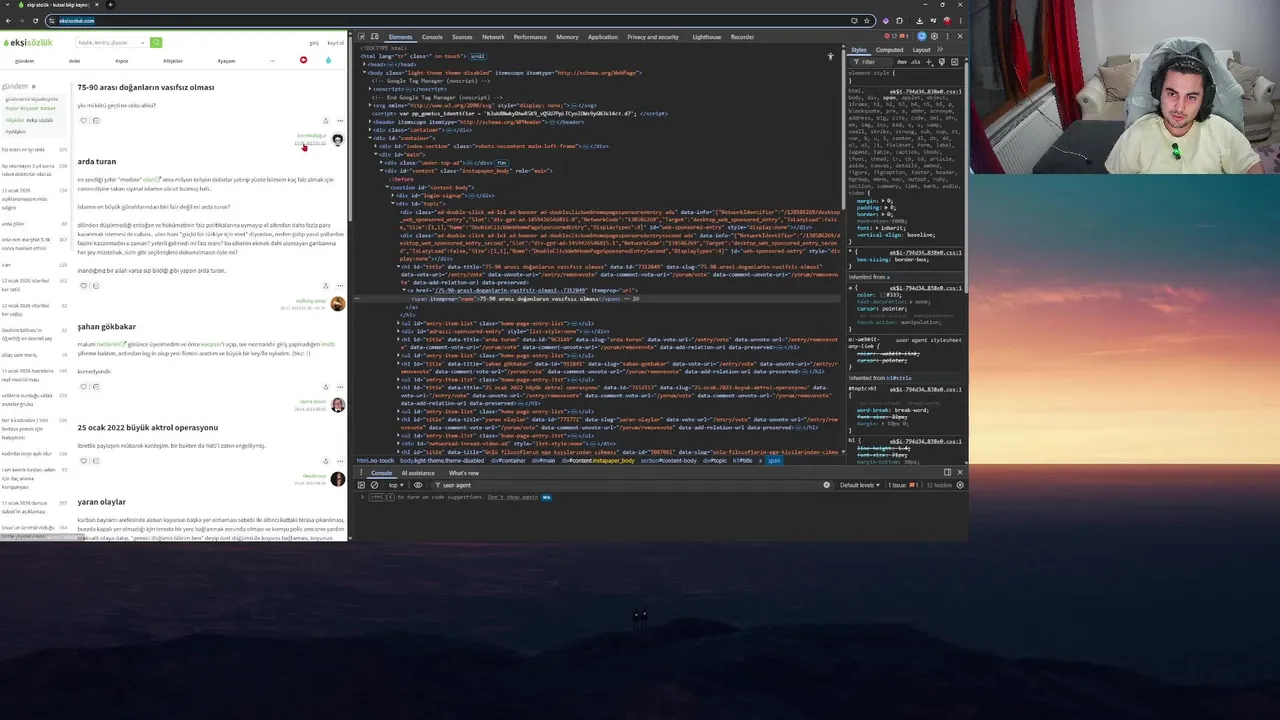Viewport: 1280px width, 720px height.
Task: Open the top context dropdown in console
Action: pyautogui.click(x=396, y=485)
